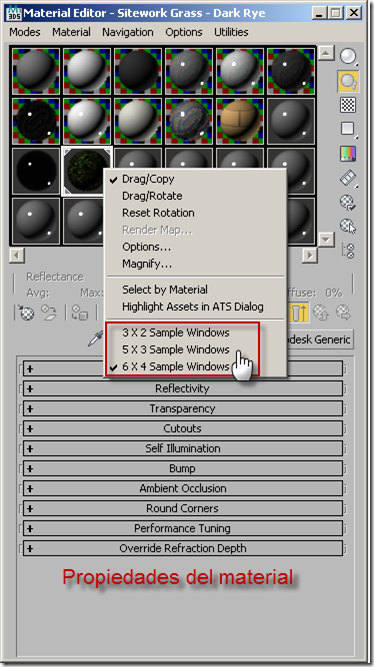
Task: Click the Material Editor title bar app icon
Action: point(15,13)
